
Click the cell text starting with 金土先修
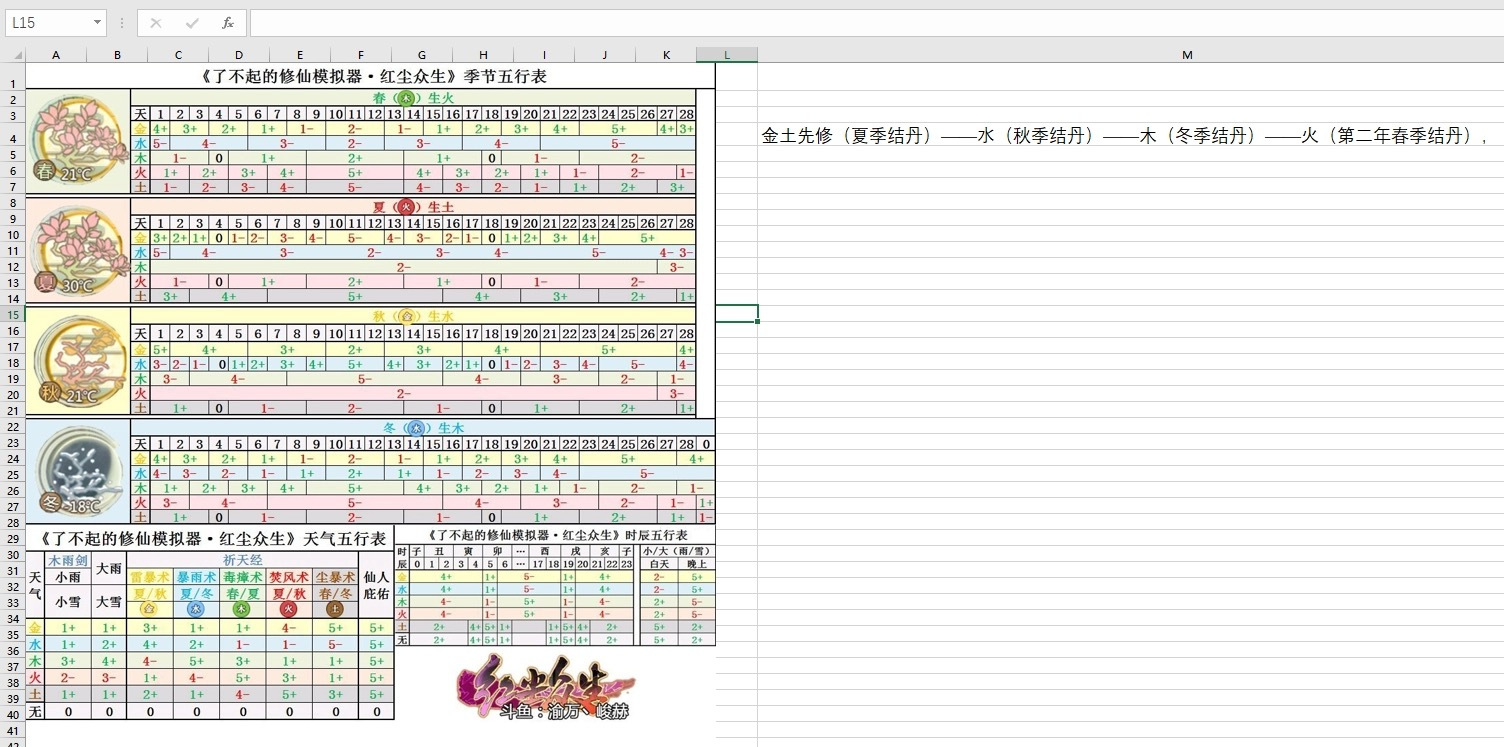(1125, 136)
